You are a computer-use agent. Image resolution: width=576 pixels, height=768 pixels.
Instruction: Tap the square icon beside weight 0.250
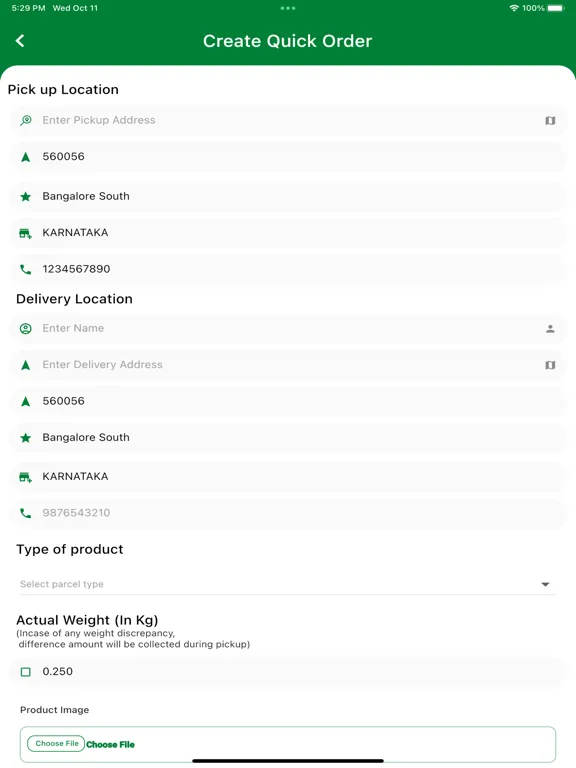(x=25, y=672)
